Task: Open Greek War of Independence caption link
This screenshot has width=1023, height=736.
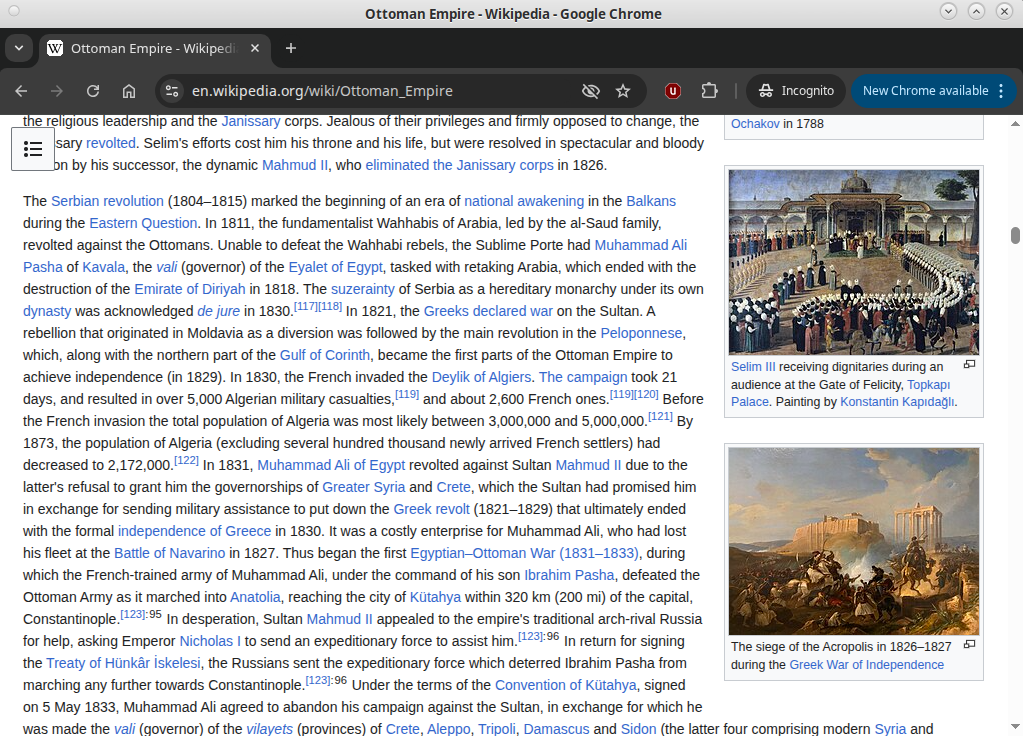Action: click(x=866, y=665)
